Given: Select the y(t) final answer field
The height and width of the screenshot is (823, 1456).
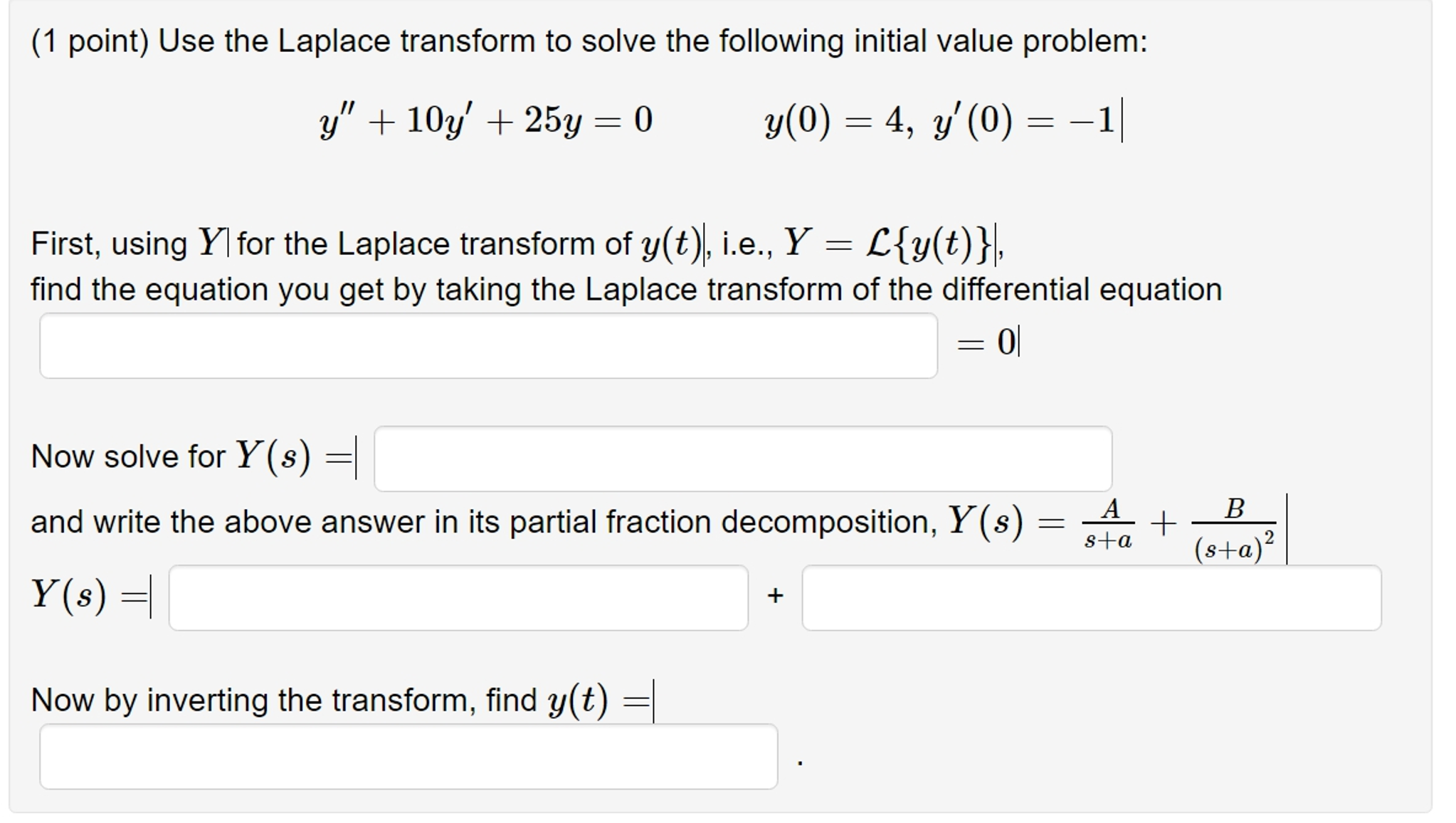Looking at the screenshot, I should [x=409, y=755].
